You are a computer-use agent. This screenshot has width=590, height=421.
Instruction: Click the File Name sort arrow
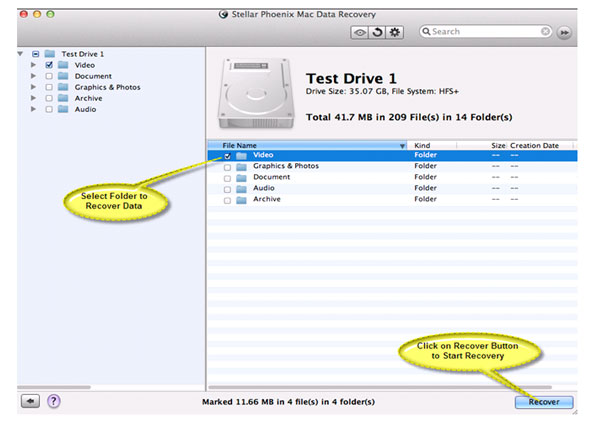coord(402,146)
